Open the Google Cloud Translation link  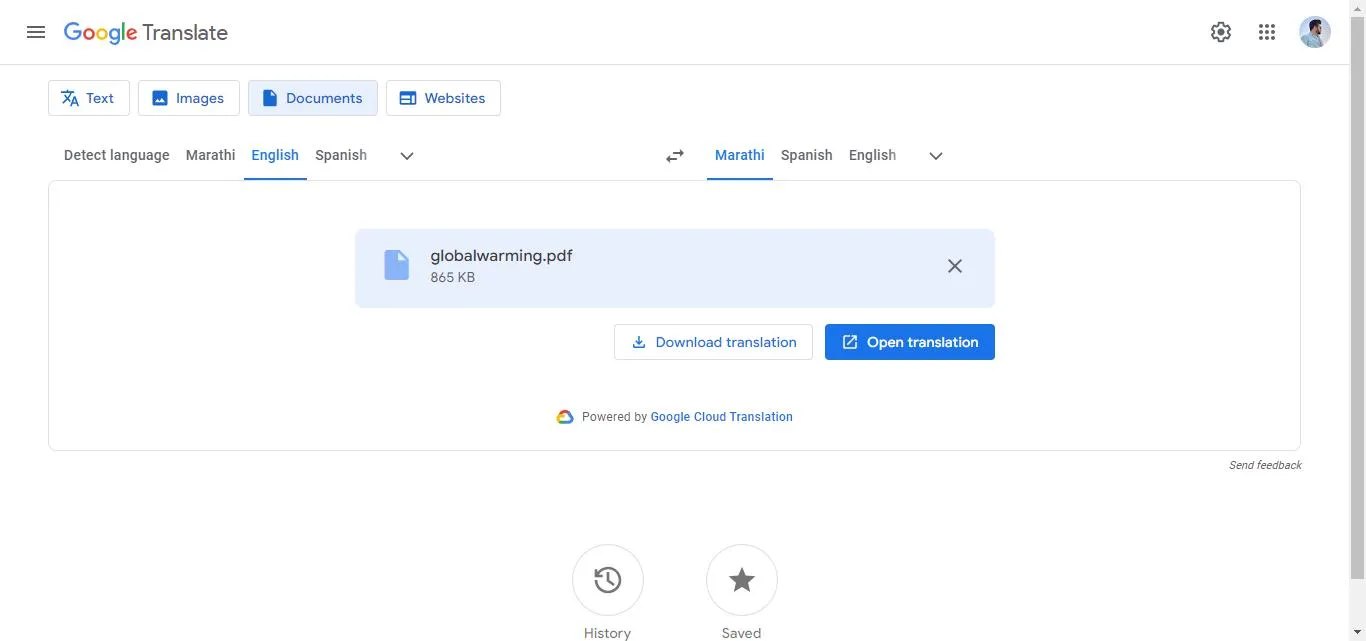click(721, 416)
